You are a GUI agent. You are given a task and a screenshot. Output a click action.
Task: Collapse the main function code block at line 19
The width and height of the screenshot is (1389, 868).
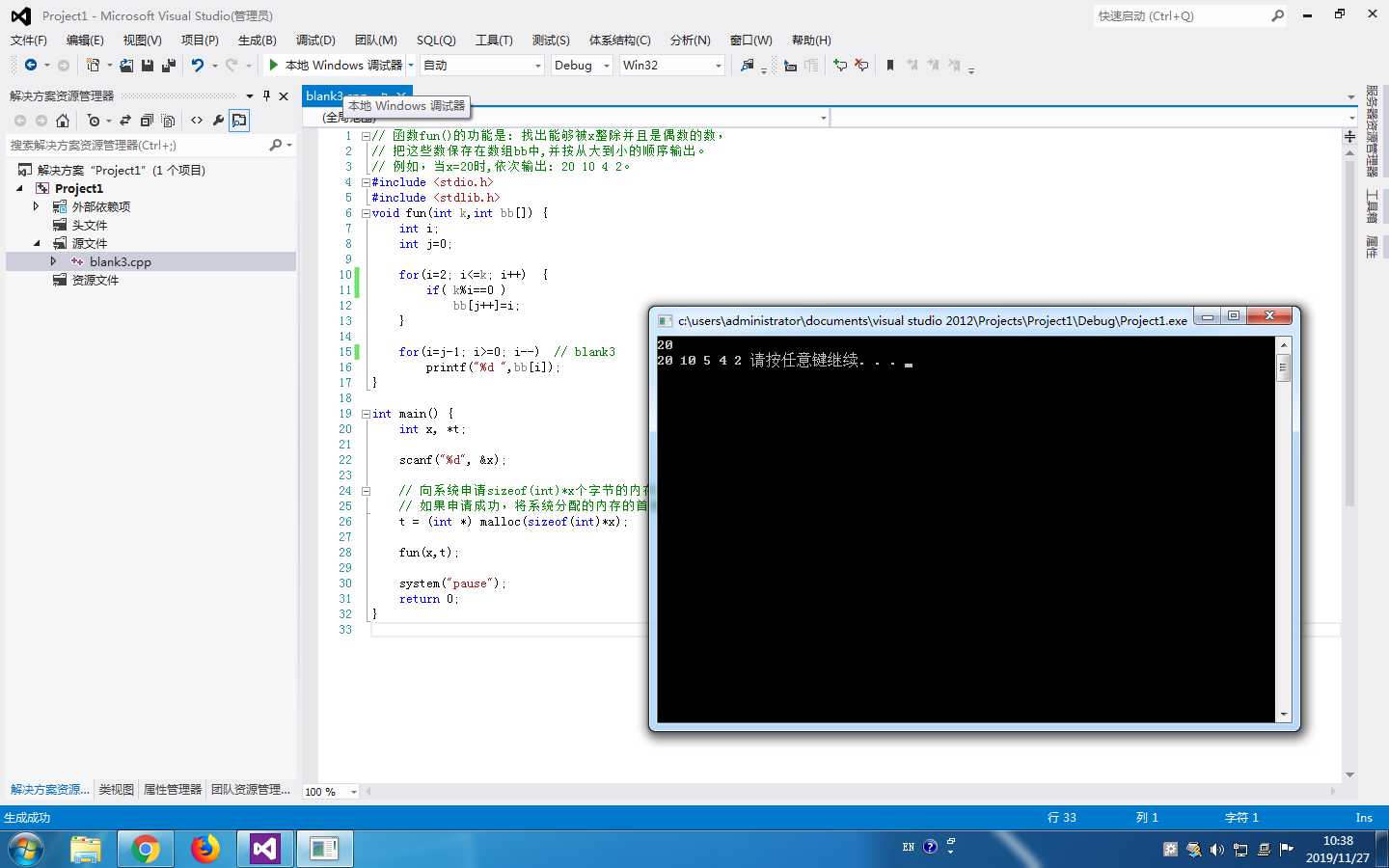(x=366, y=414)
